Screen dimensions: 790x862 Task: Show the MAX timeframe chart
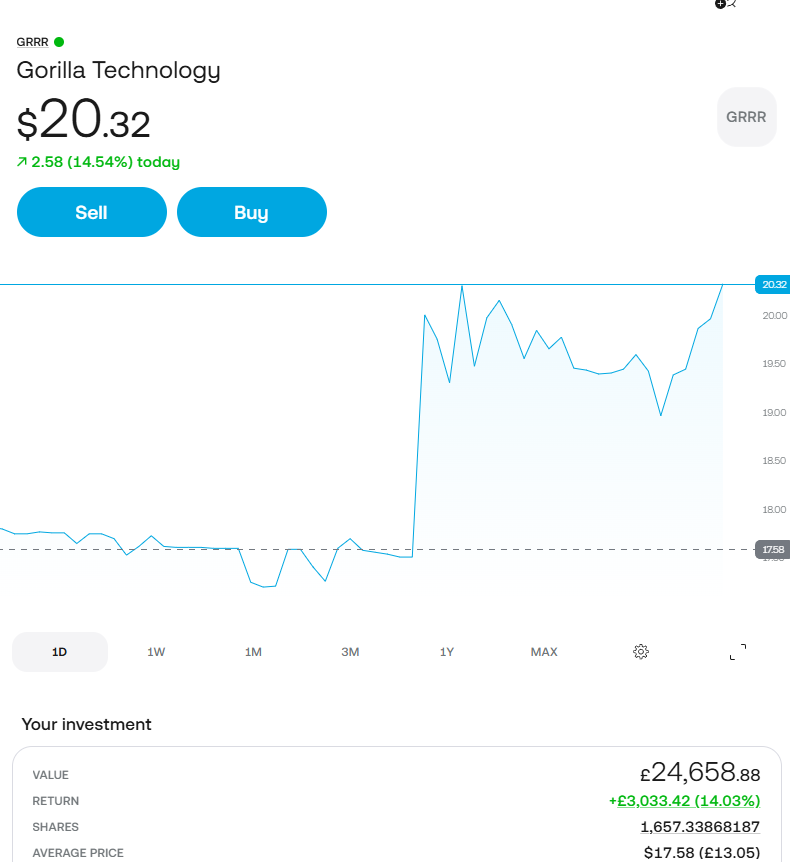pyautogui.click(x=544, y=652)
